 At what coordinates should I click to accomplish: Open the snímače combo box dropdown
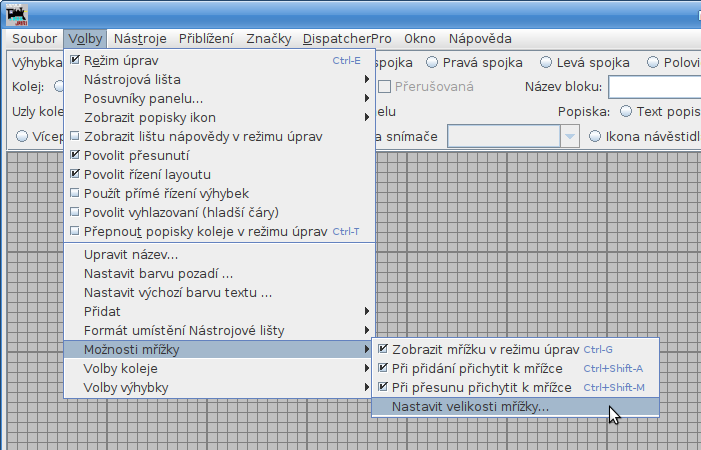pyautogui.click(x=569, y=136)
